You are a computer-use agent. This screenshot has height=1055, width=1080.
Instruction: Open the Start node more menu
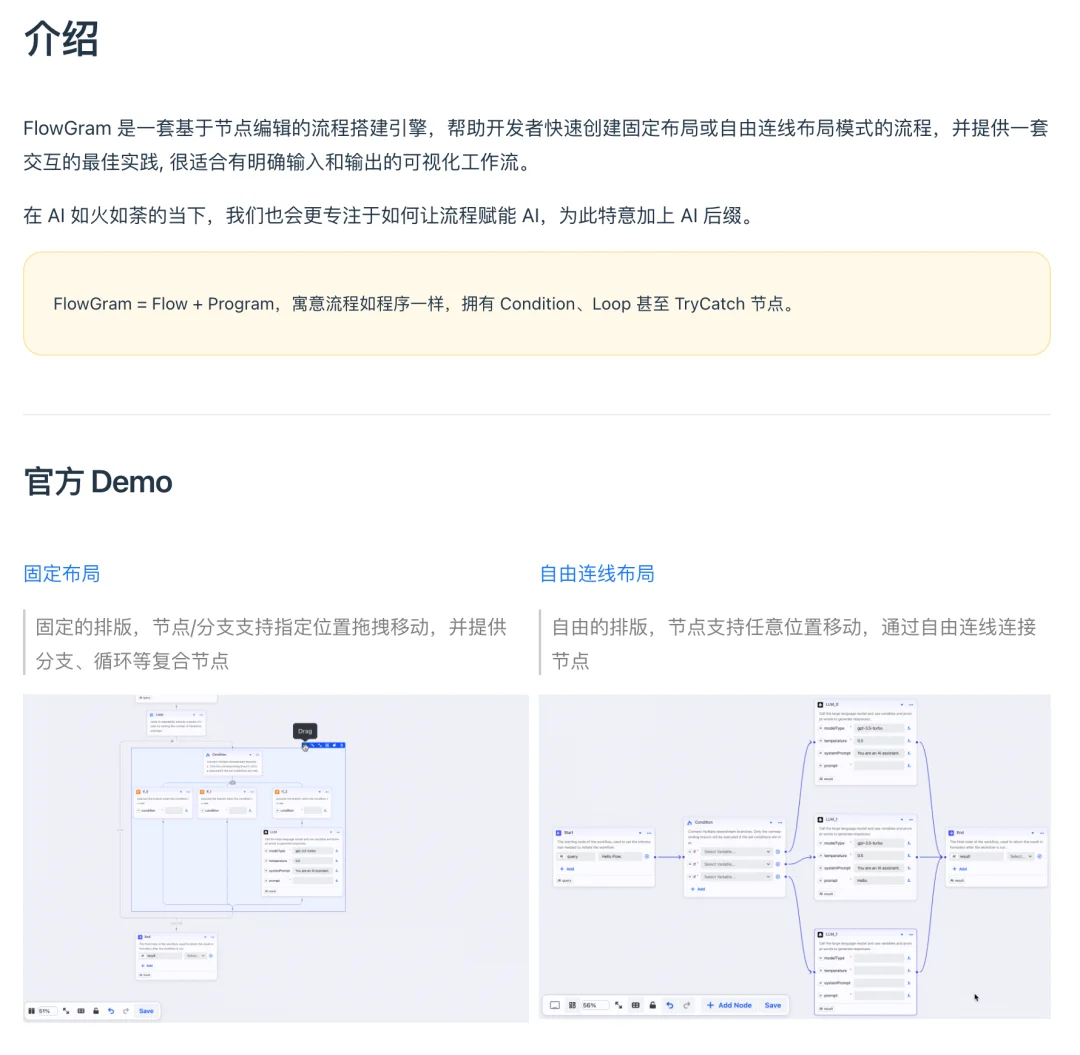pyautogui.click(x=649, y=833)
